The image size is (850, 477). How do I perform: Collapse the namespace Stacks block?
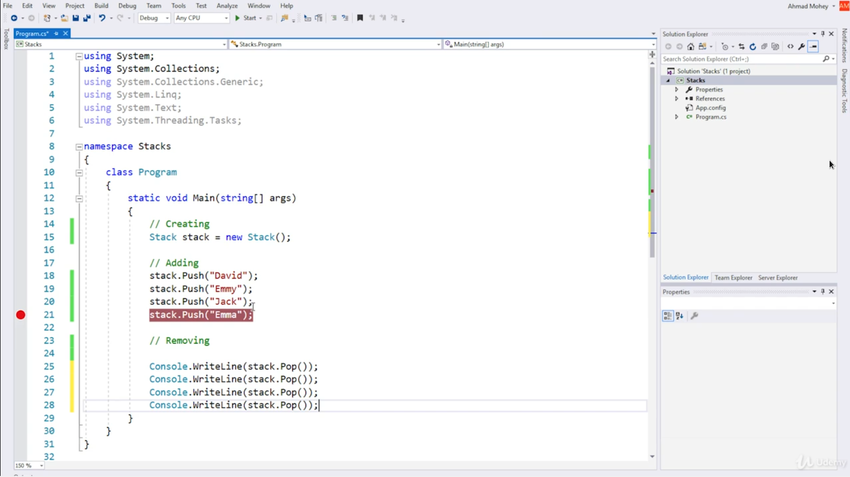[79, 146]
